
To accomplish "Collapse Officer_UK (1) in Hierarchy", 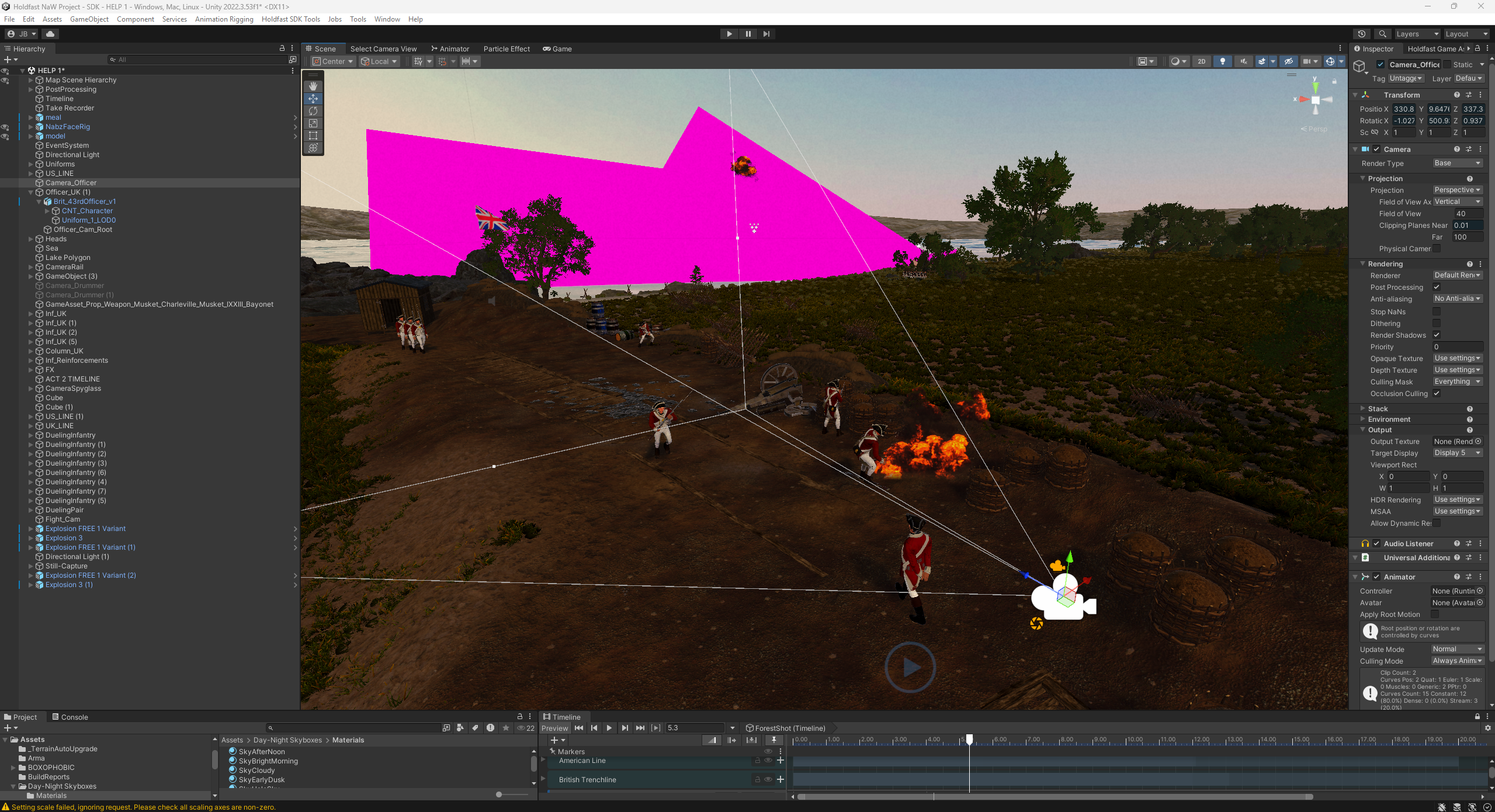I will (x=31, y=192).
